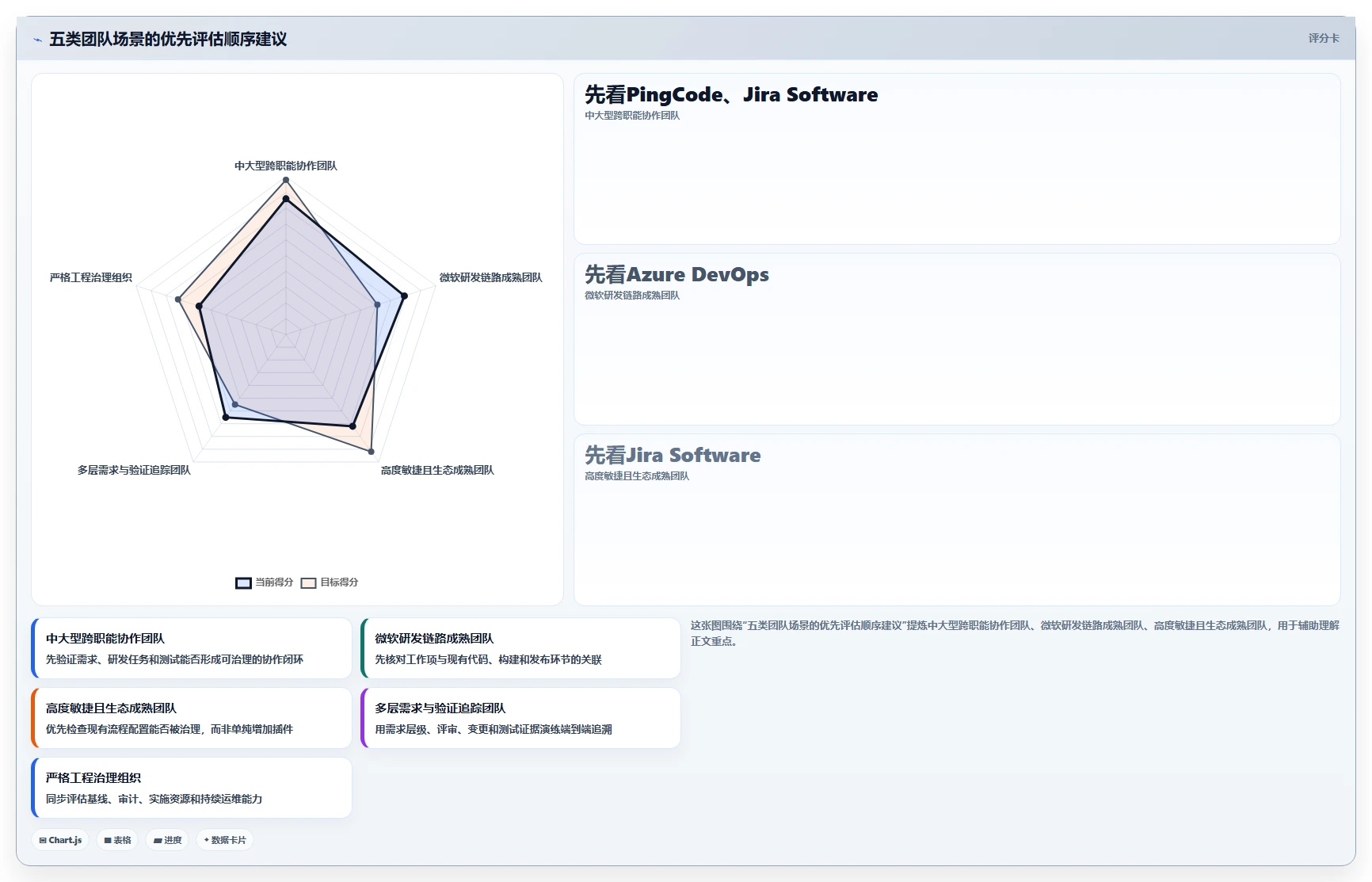The image size is (1372, 882).
Task: Select the green-bordered 微软研发链路成熟团队 tip card
Action: click(520, 648)
